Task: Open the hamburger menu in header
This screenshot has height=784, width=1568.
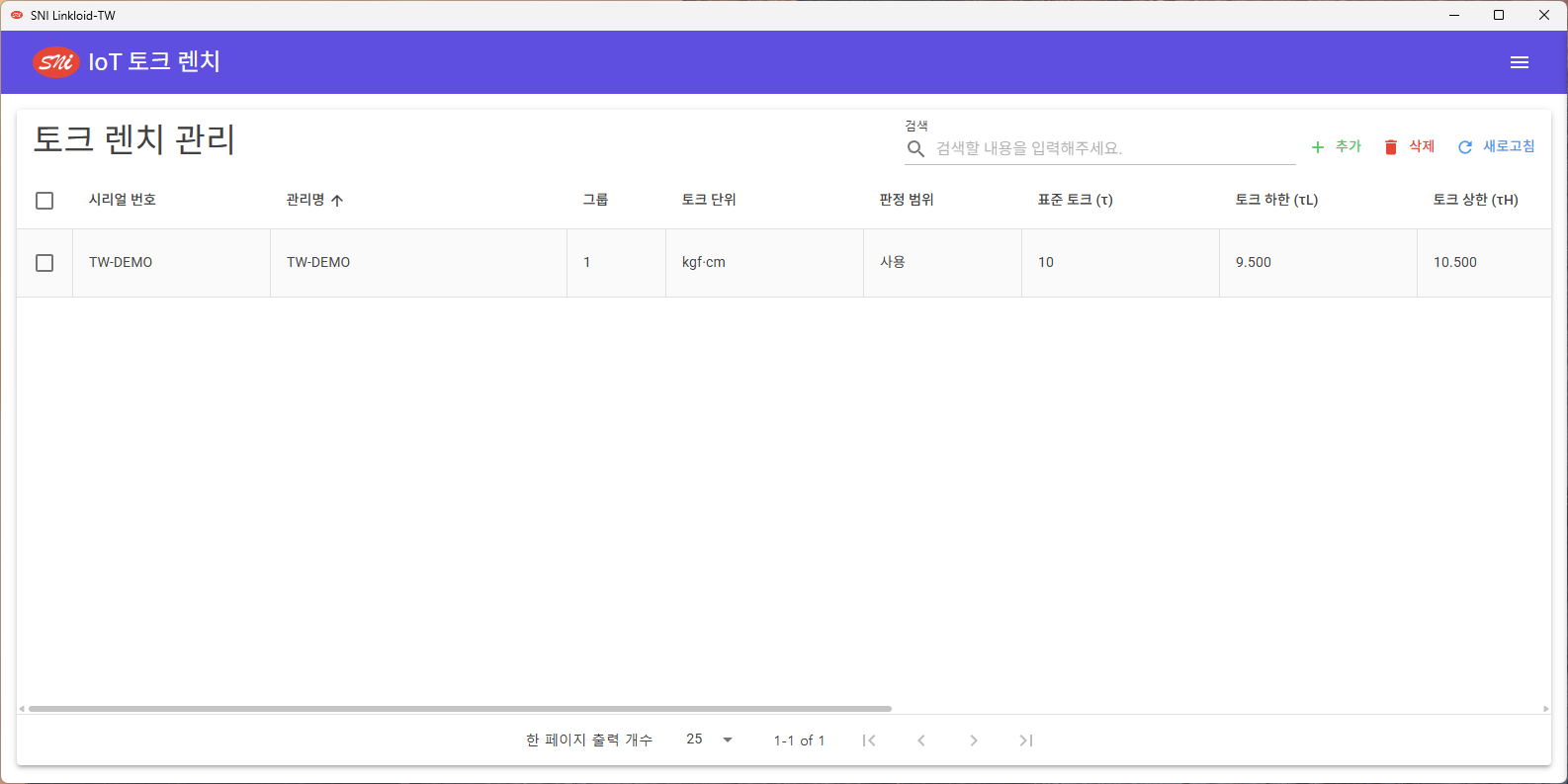Action: pyautogui.click(x=1520, y=62)
